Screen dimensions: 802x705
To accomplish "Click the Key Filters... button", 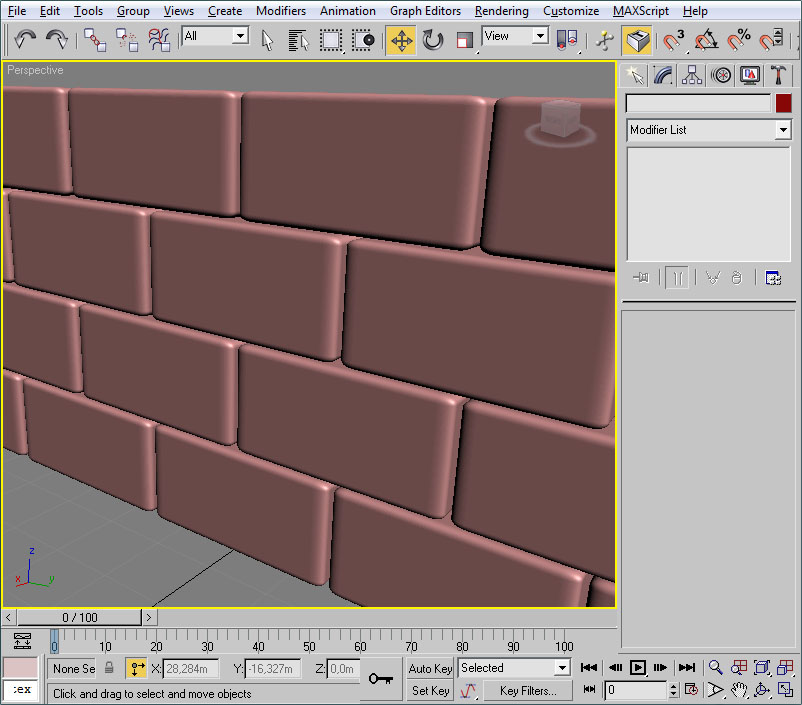I will 527,691.
